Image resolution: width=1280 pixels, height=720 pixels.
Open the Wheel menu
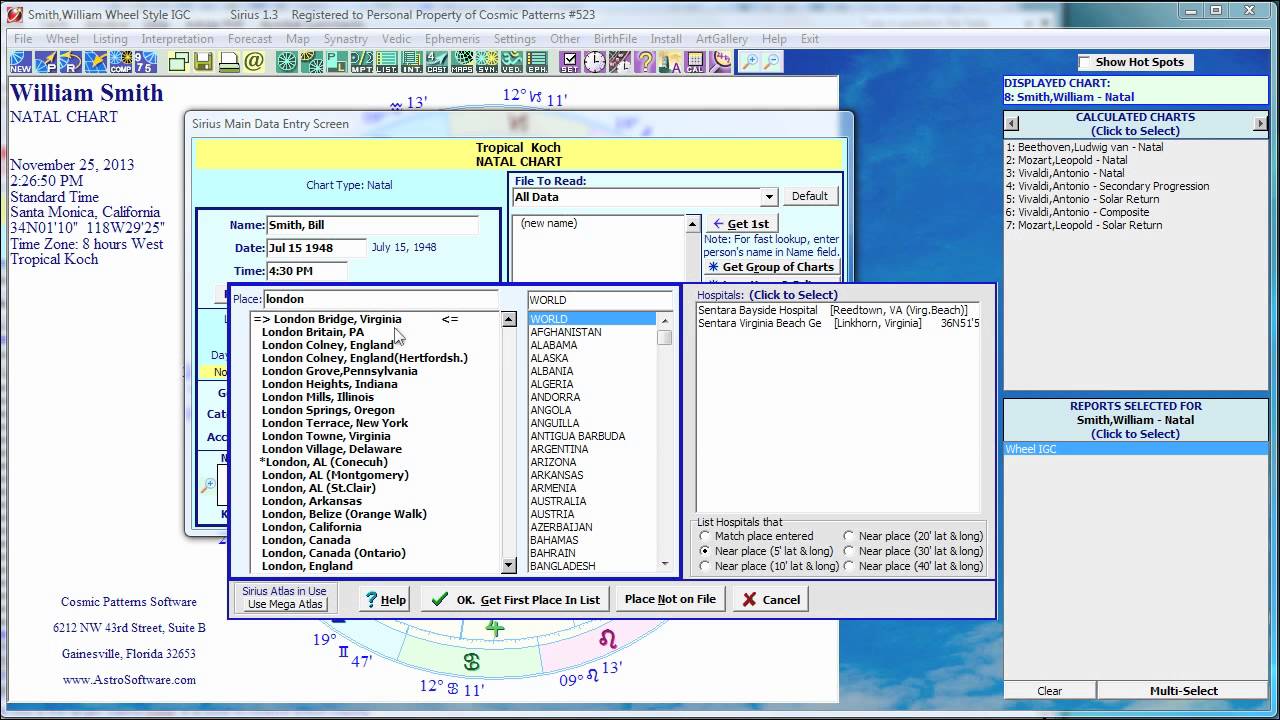(62, 39)
